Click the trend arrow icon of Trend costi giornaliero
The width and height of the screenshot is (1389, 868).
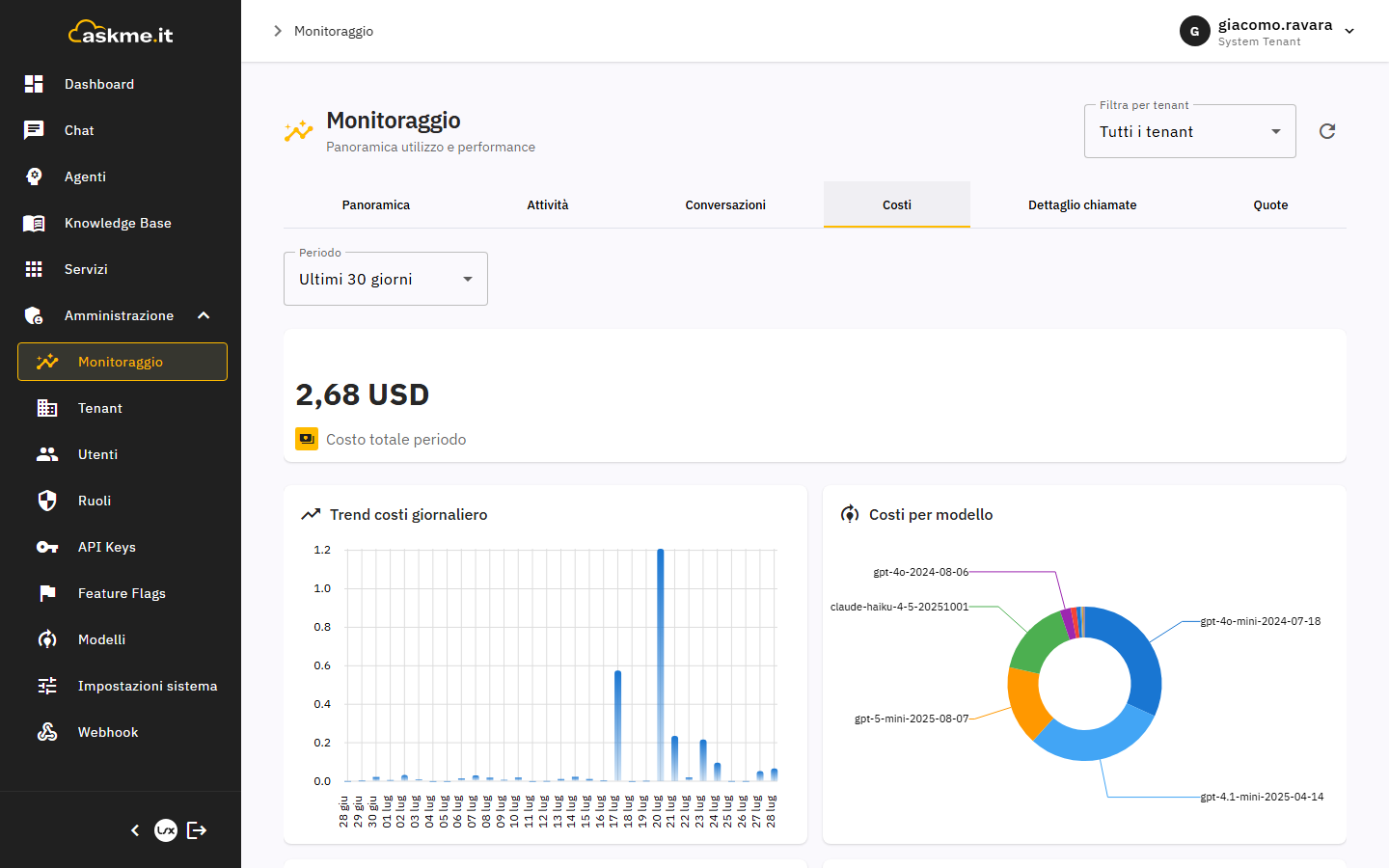tap(311, 514)
